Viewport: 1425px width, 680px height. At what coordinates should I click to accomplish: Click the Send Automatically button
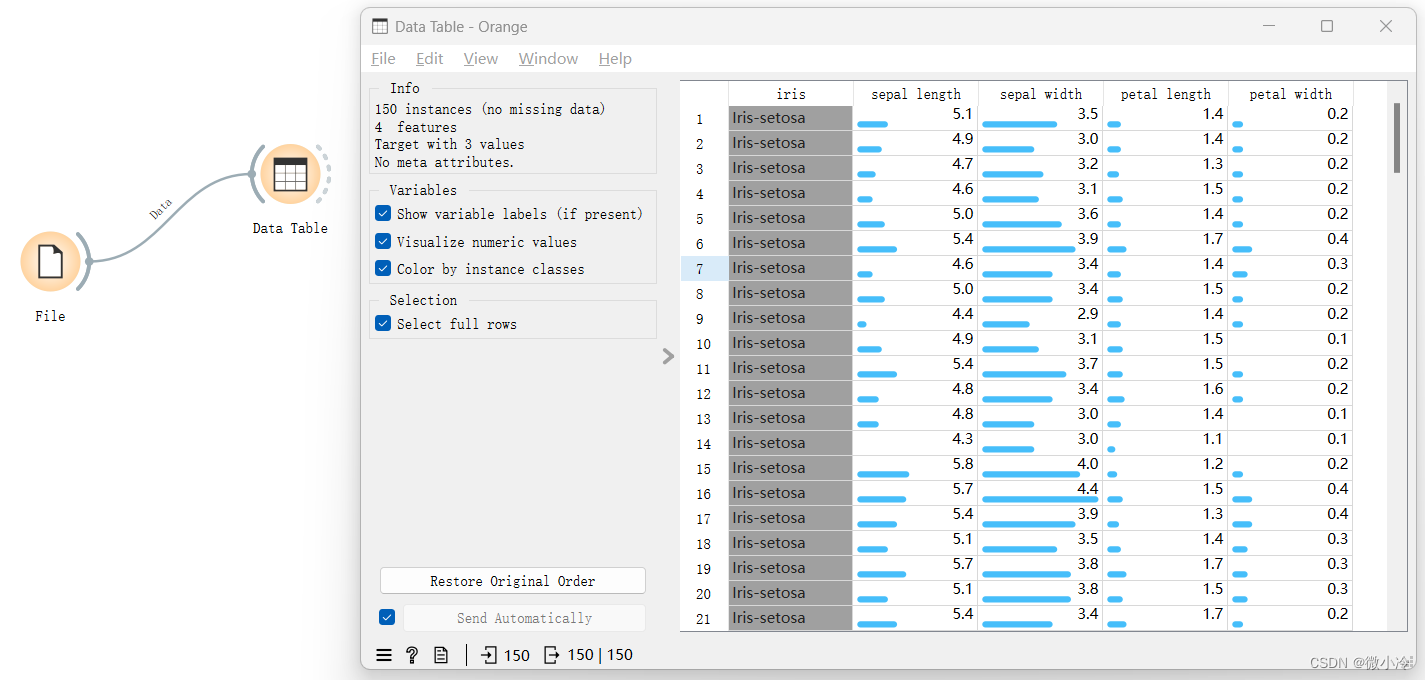(x=524, y=618)
